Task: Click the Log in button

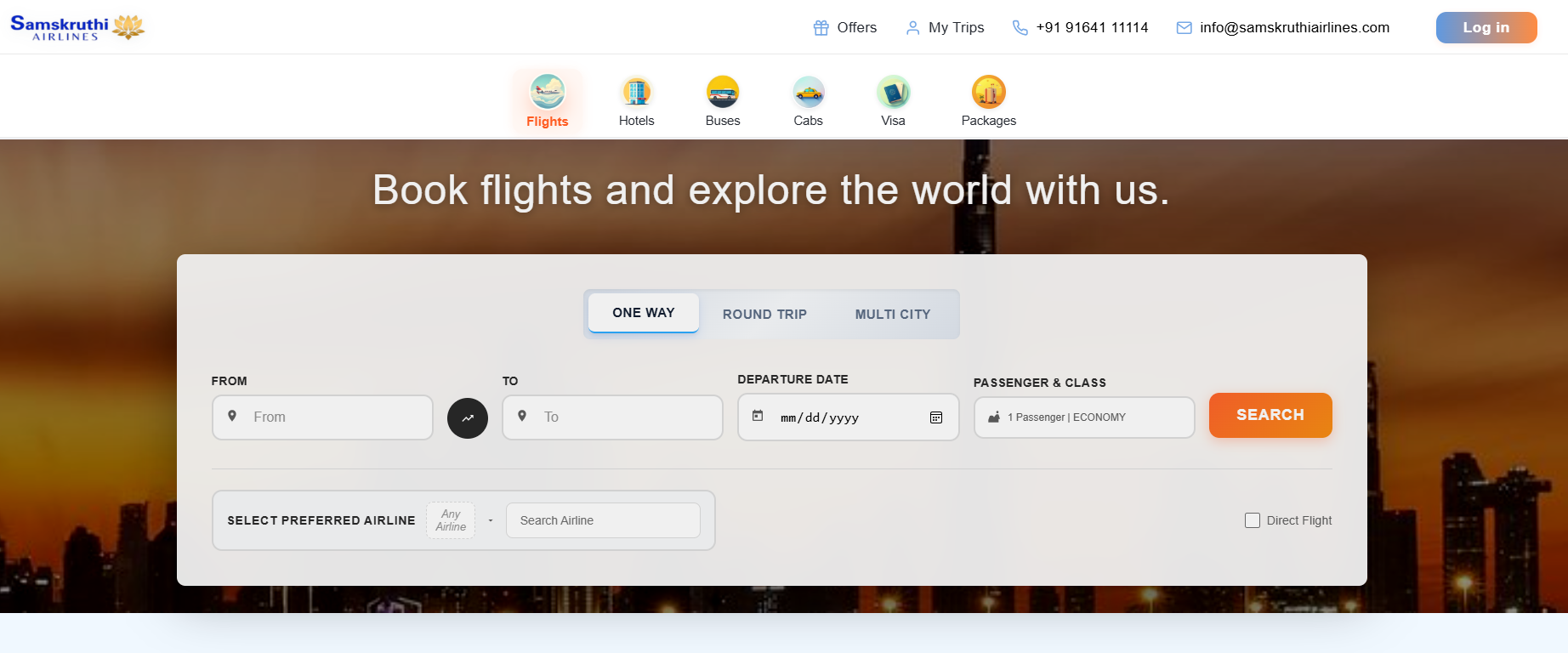Action: click(1486, 27)
